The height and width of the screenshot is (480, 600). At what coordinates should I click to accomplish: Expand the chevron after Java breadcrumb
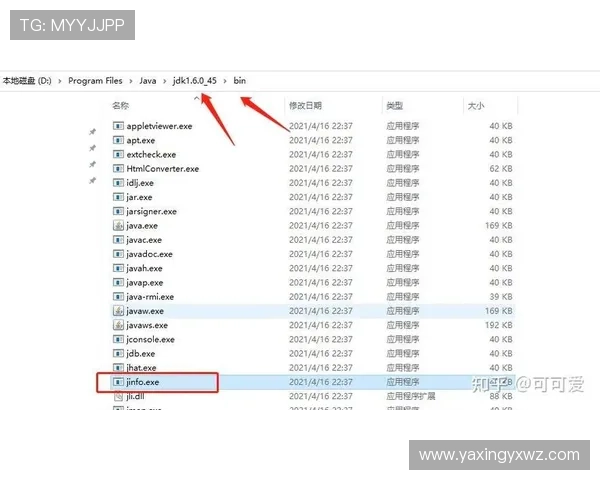pyautogui.click(x=165, y=81)
